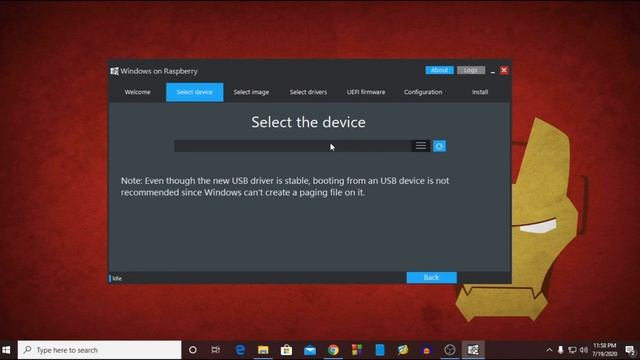
Task: Open the network tray icon
Action: click(572, 350)
